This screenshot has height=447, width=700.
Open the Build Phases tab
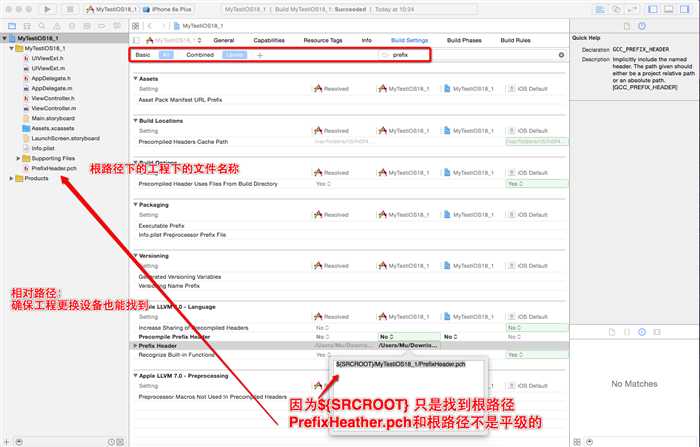point(464,40)
